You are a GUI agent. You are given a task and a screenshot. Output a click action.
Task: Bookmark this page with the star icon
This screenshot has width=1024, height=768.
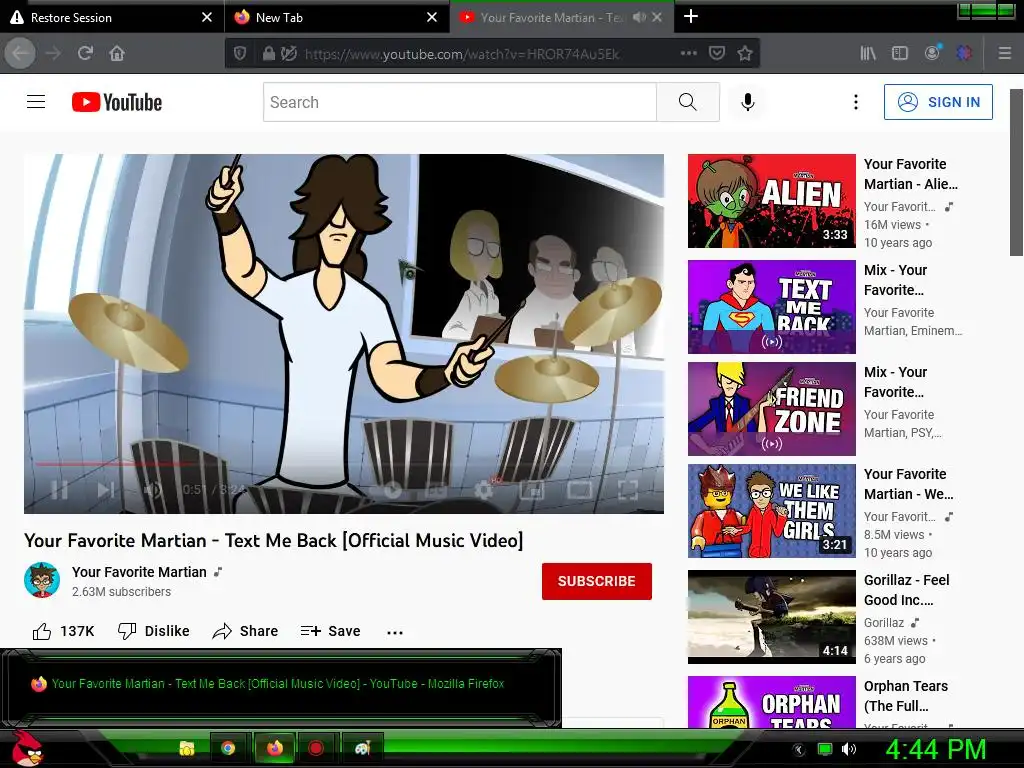coord(744,53)
